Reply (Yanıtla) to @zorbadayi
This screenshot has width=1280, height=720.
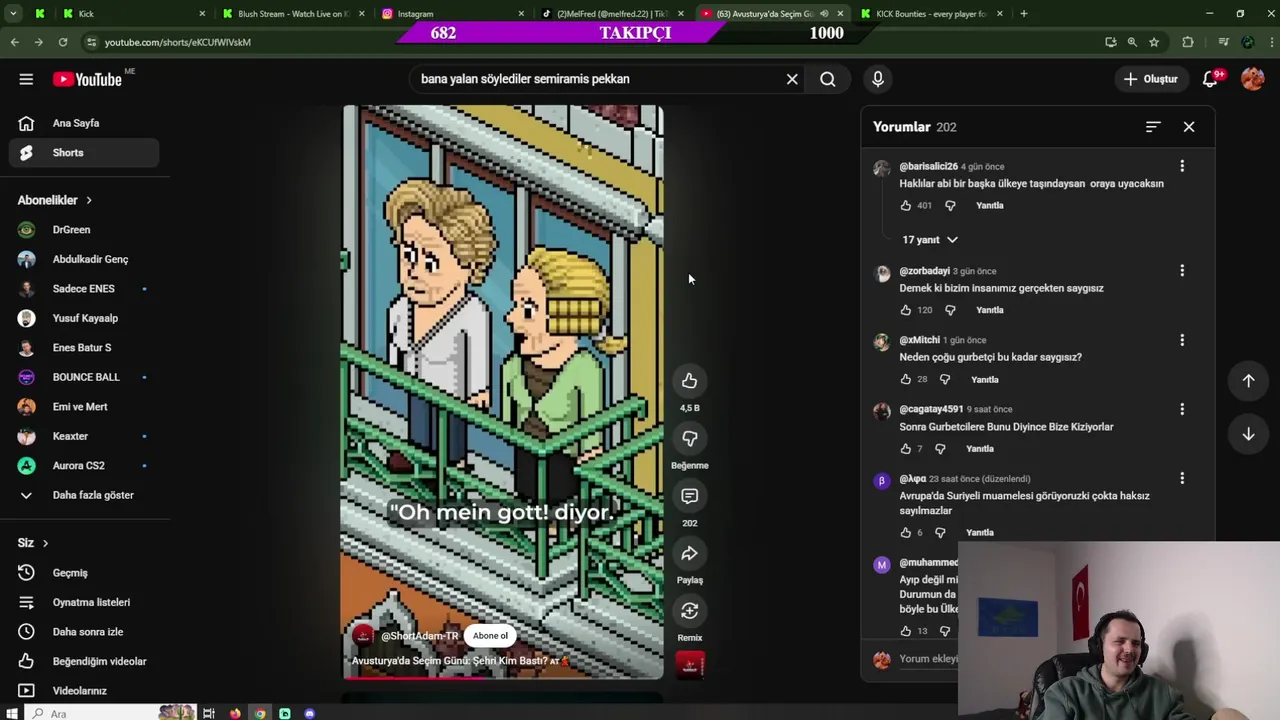(989, 310)
